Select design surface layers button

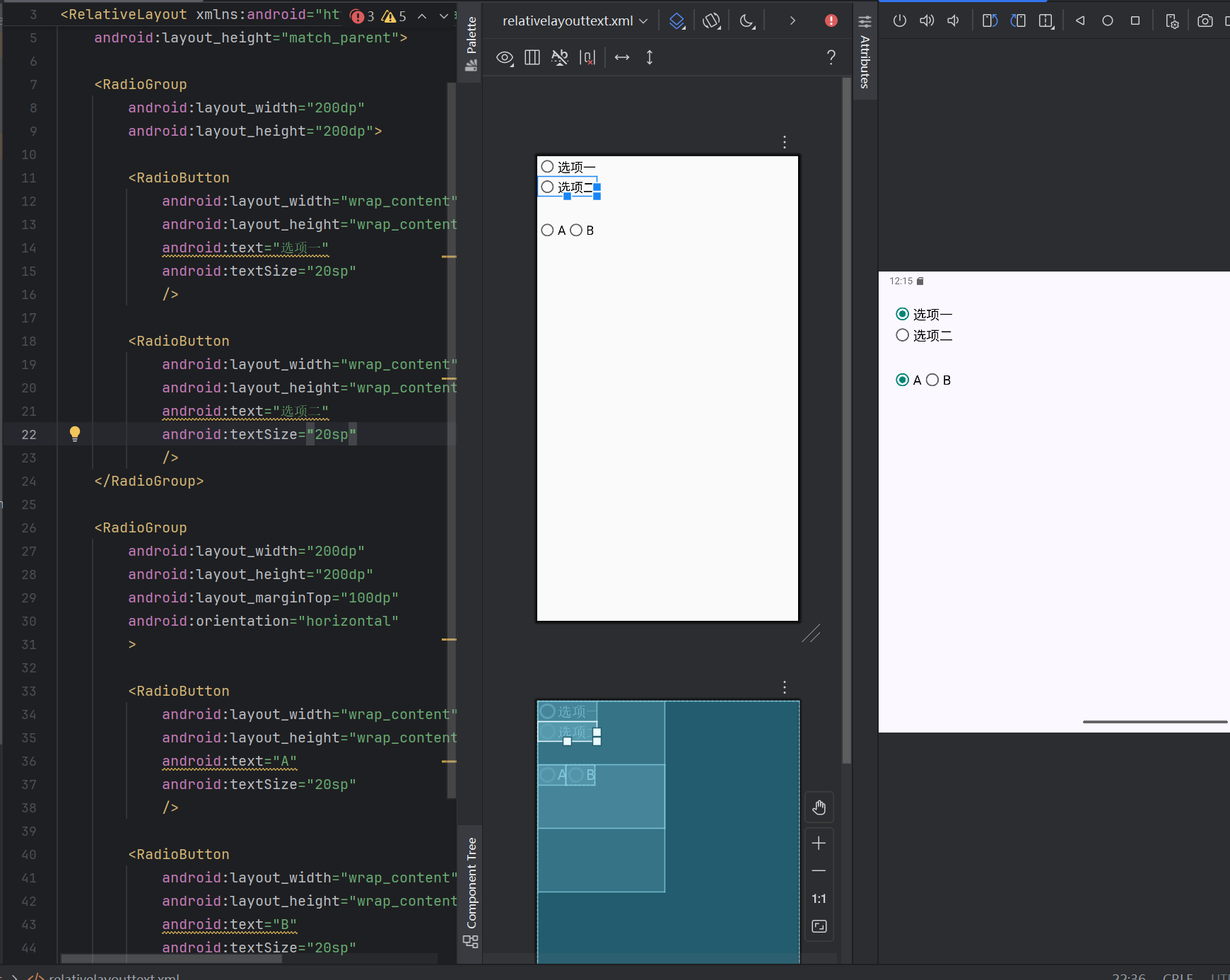tap(677, 21)
